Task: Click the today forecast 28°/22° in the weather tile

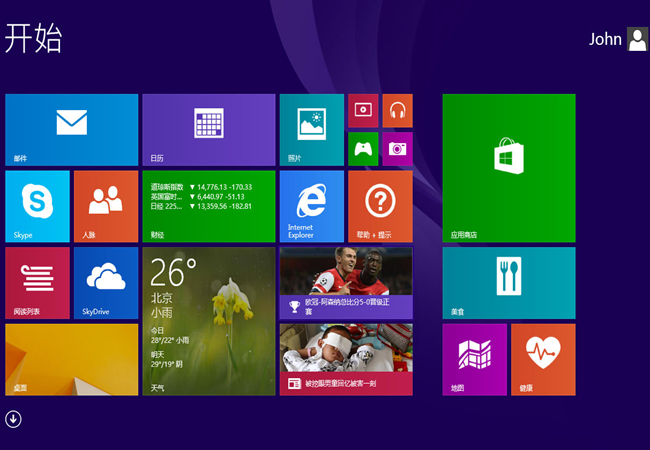Action: point(170,341)
